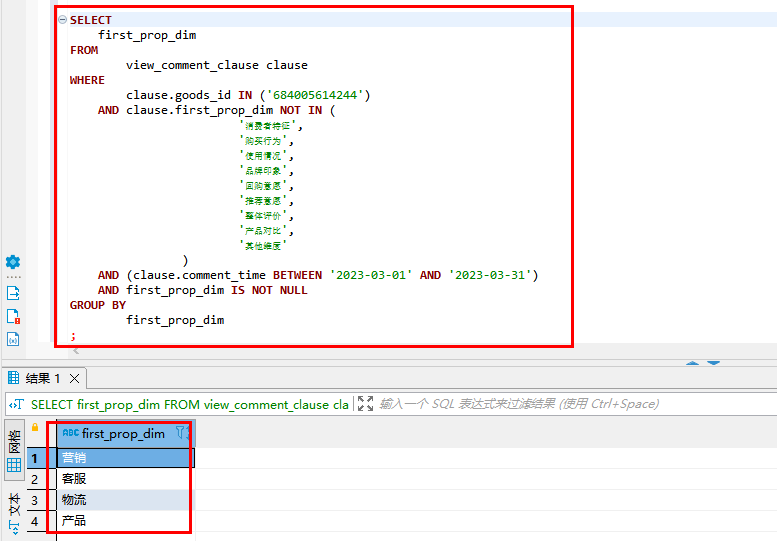Click the file icon with red badge

[x=13, y=317]
